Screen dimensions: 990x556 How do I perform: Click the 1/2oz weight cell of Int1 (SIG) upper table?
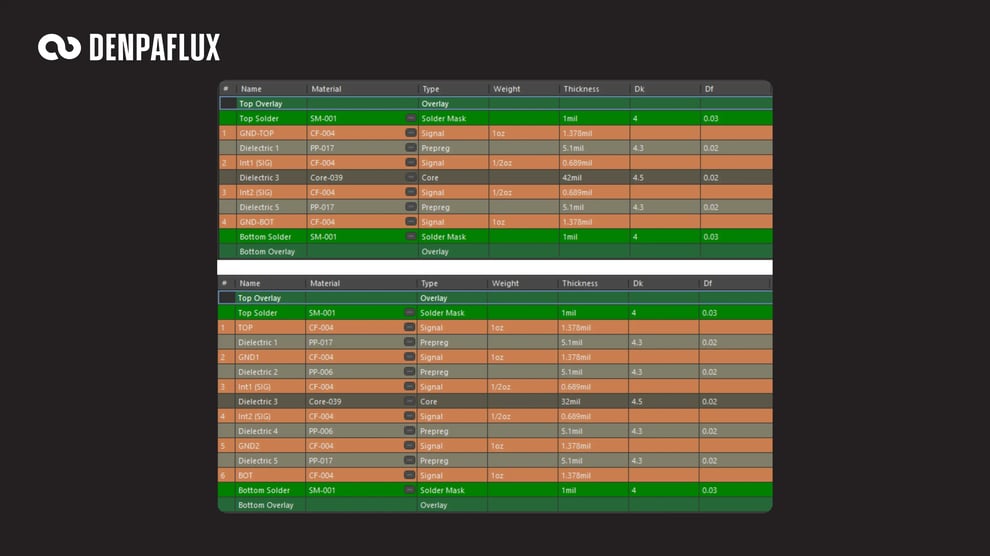[x=523, y=163]
